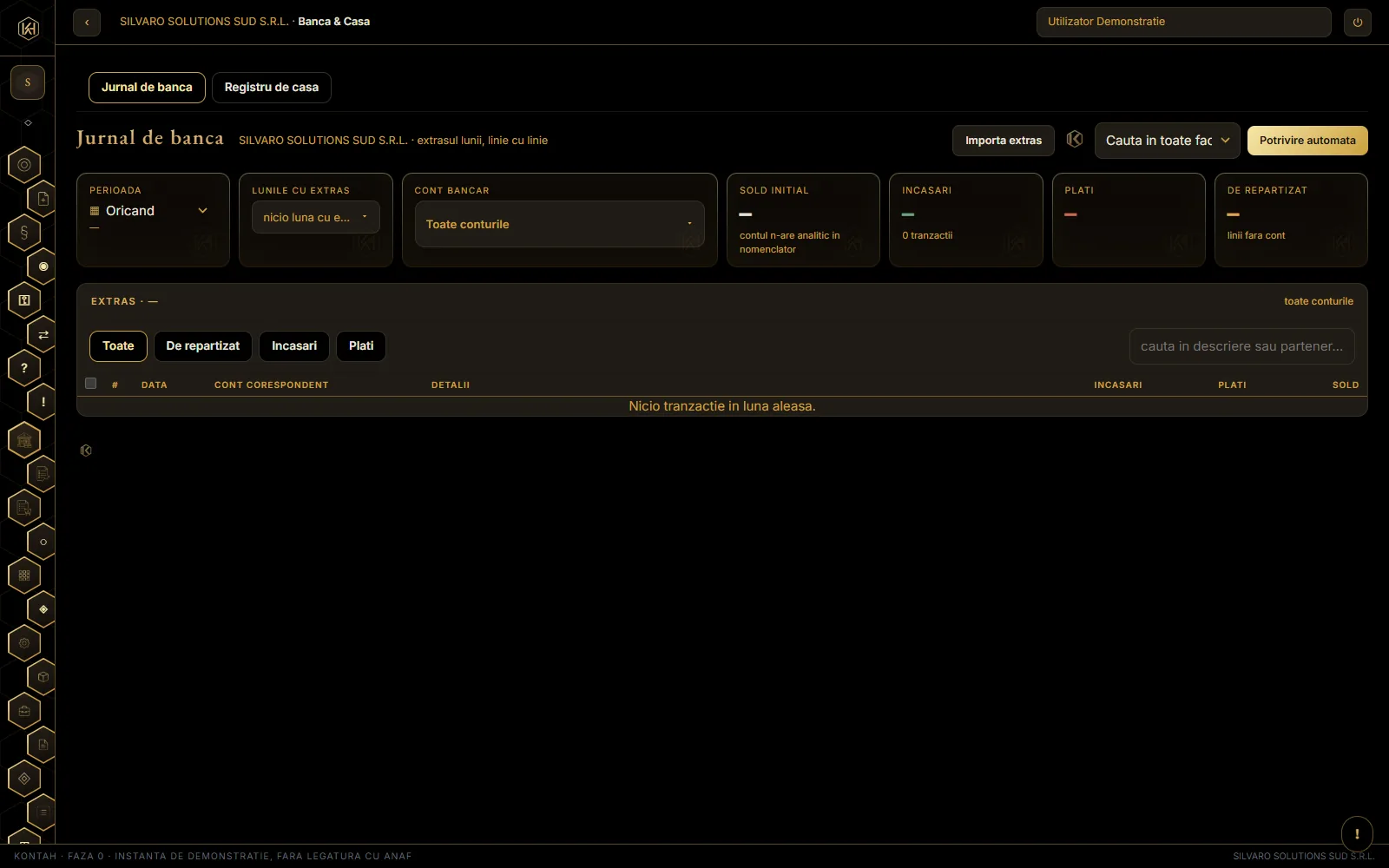Viewport: 1389px width, 868px height.
Task: Select the filled-dot record hexagon in the sidebar
Action: click(43, 266)
